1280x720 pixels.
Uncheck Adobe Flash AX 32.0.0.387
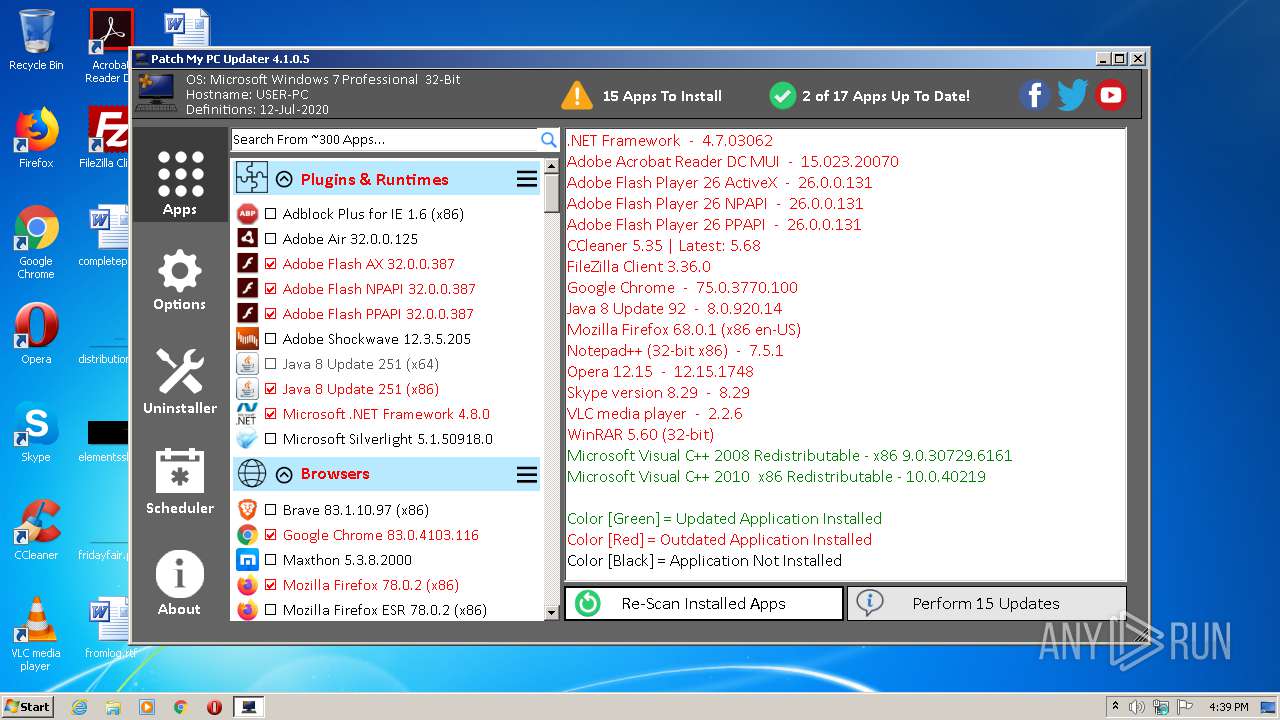[x=271, y=264]
